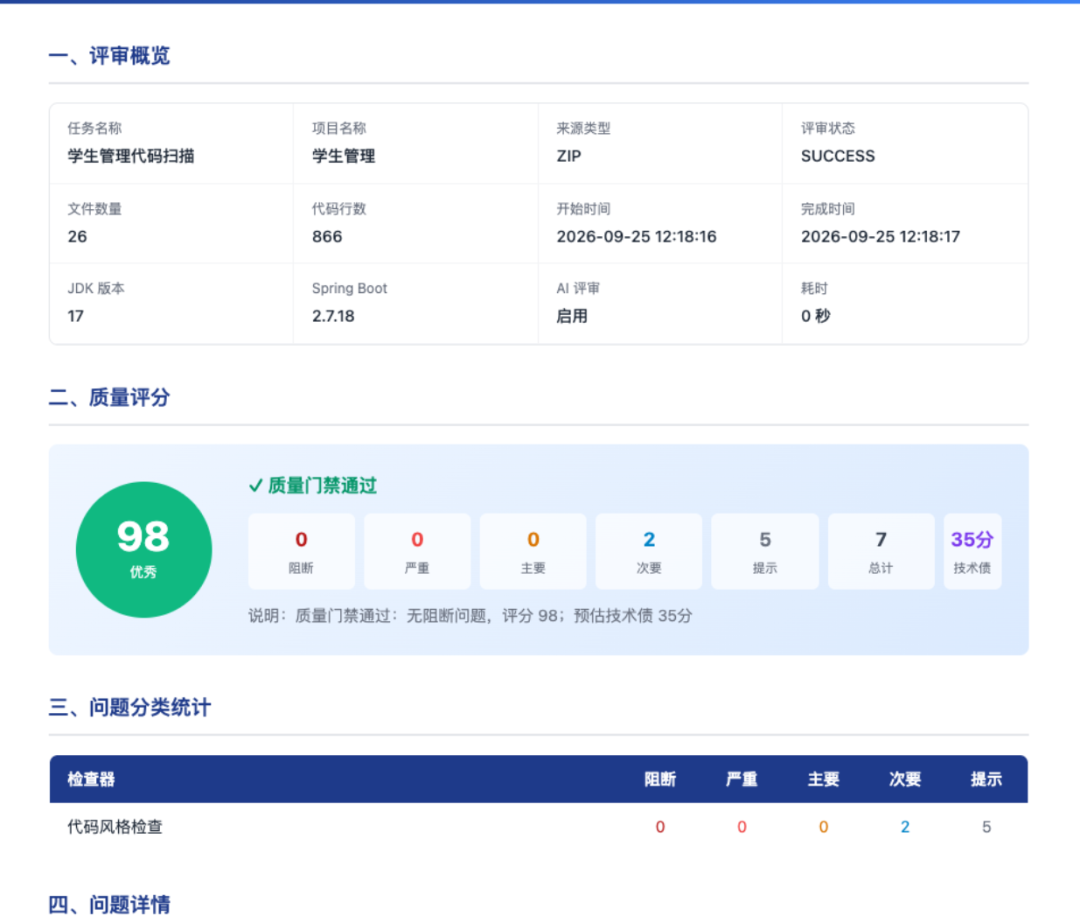Click the 阻断 count card
This screenshot has height=923, width=1080.
coord(301,551)
